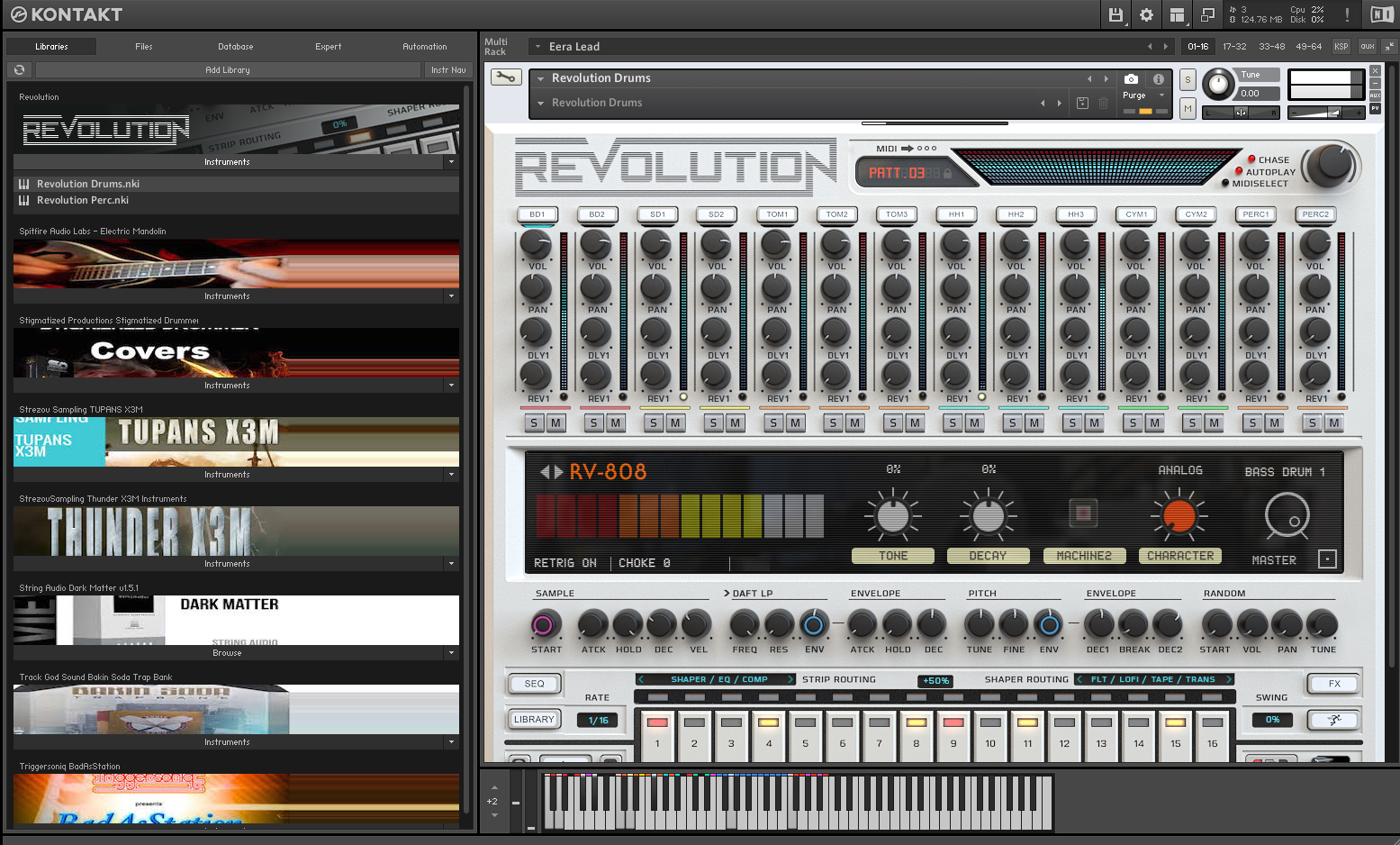Mute the BD1 channel
The width and height of the screenshot is (1400, 845).
[x=555, y=422]
